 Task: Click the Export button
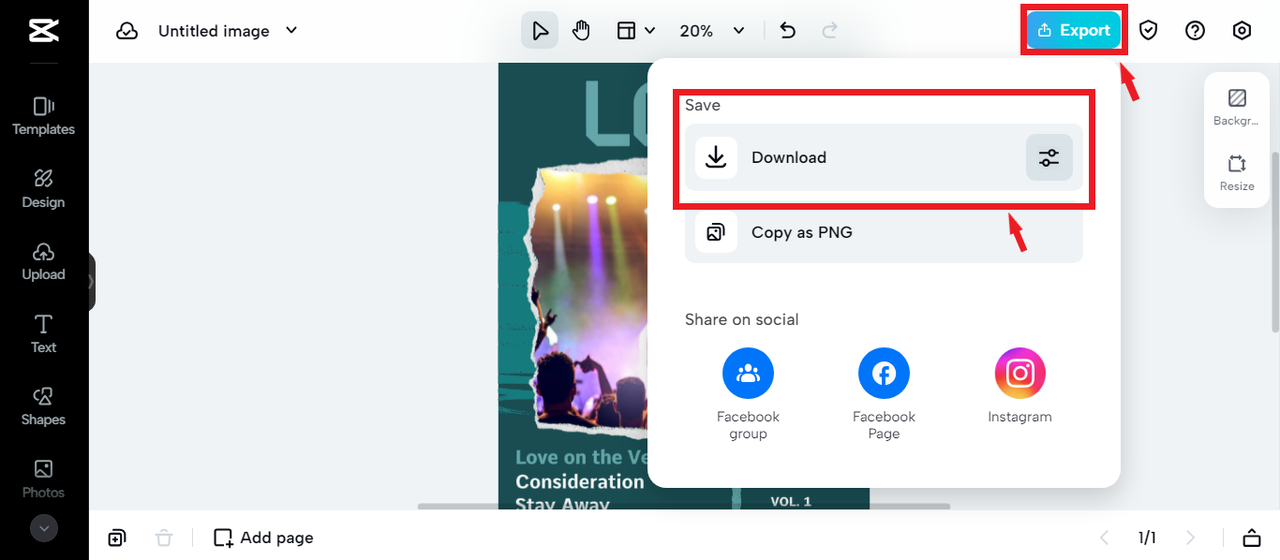coord(1074,31)
